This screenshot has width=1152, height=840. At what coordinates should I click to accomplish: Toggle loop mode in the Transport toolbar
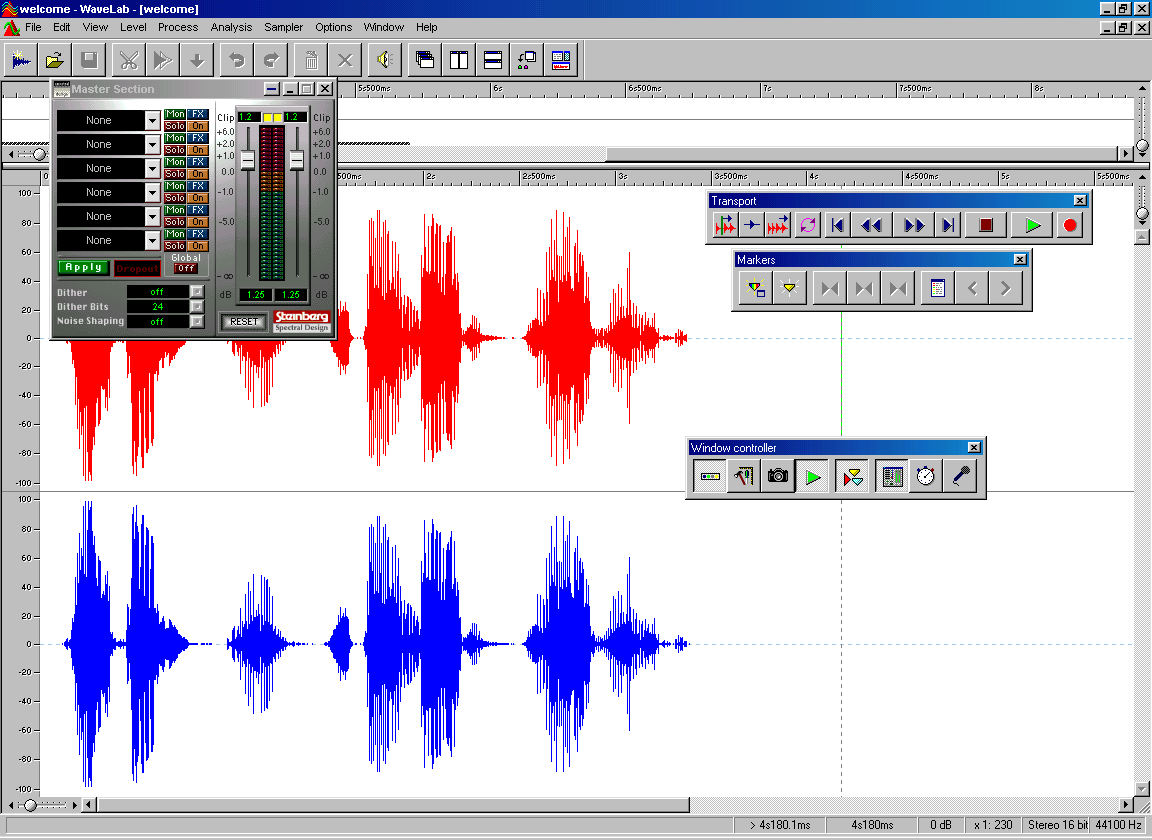coord(808,225)
